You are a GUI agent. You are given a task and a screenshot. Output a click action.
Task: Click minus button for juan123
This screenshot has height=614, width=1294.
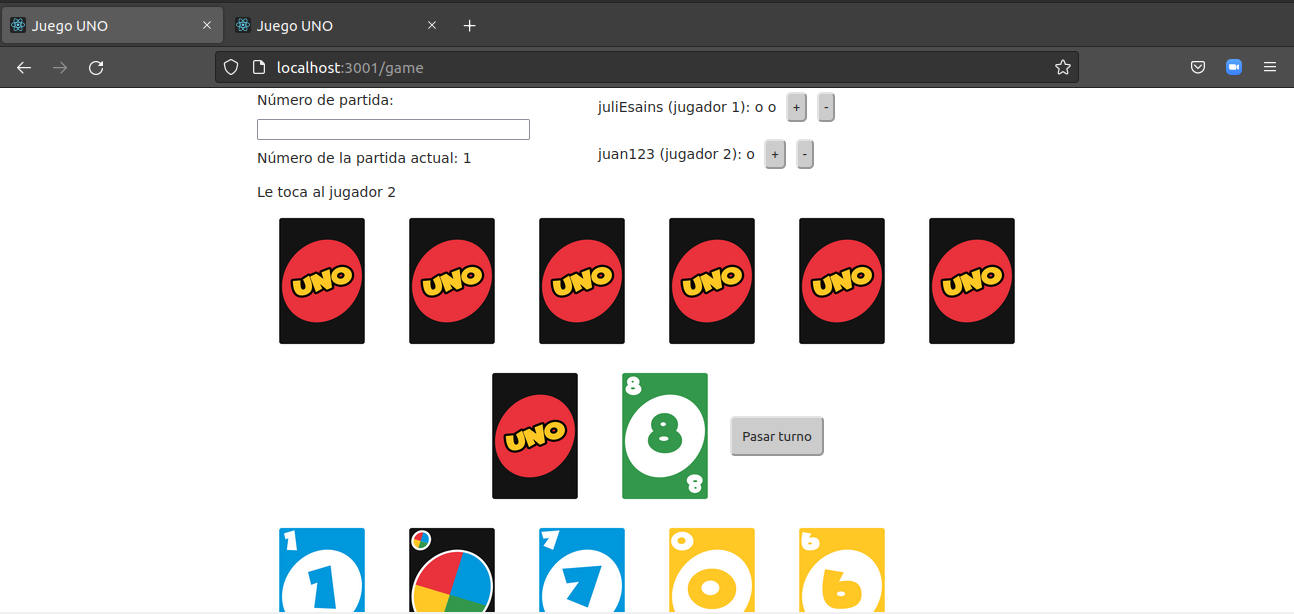pos(805,154)
